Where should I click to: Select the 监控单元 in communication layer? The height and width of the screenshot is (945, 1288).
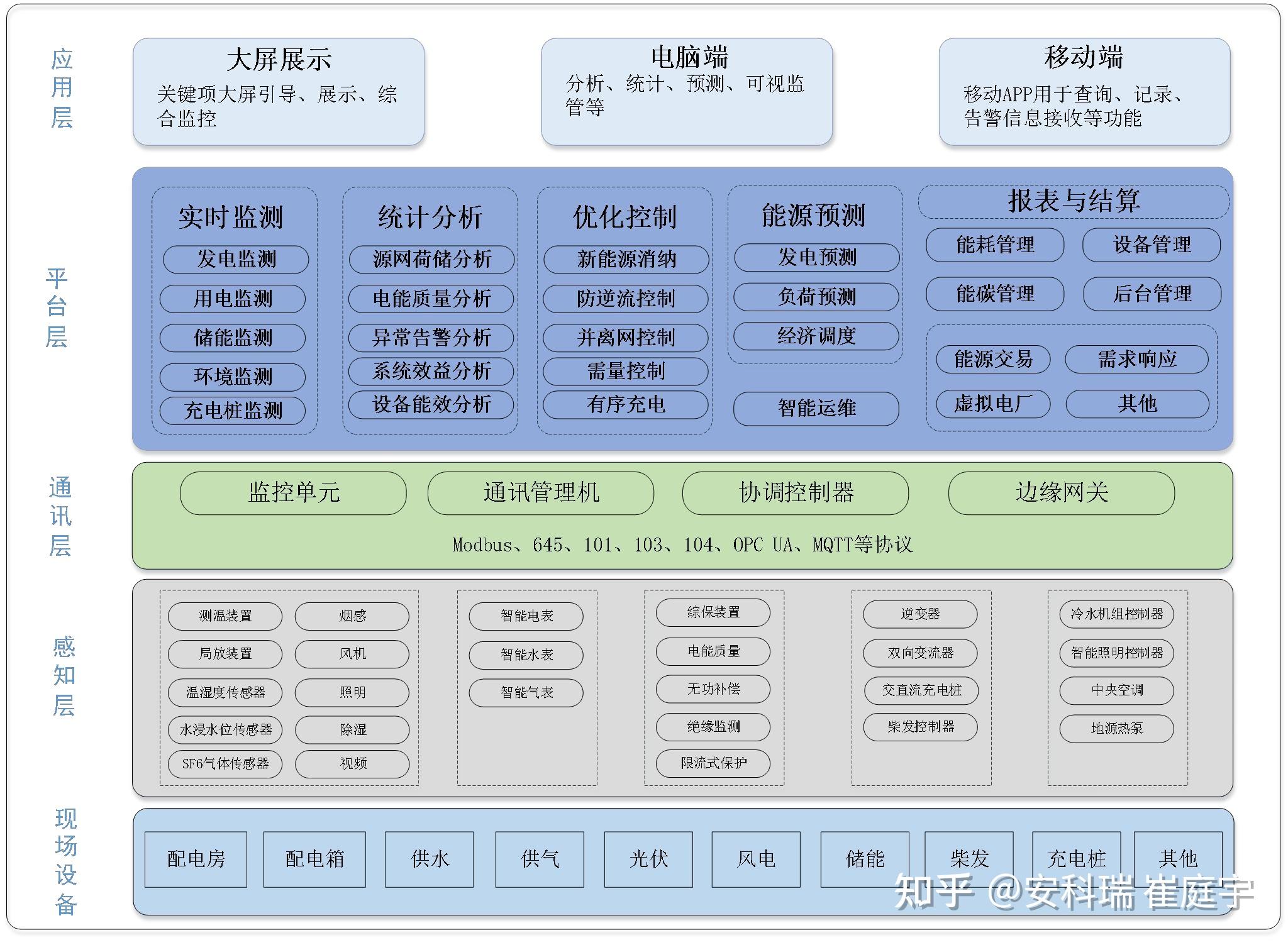pos(292,494)
